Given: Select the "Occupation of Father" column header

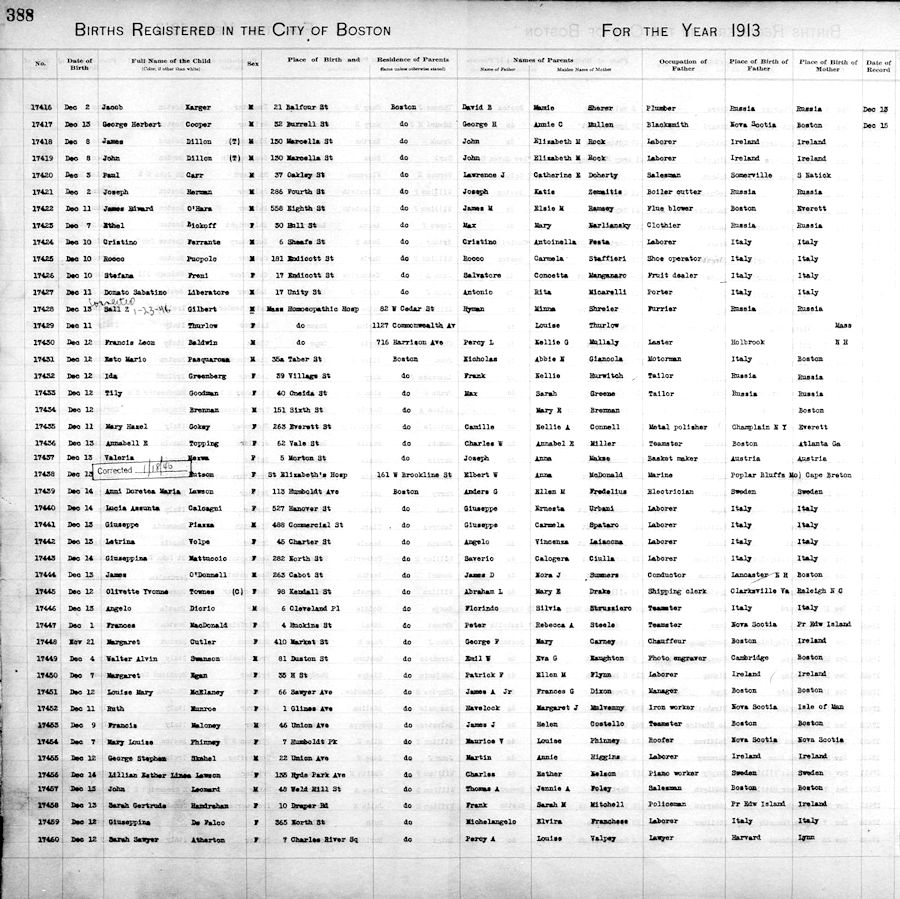Looking at the screenshot, I should (x=683, y=65).
